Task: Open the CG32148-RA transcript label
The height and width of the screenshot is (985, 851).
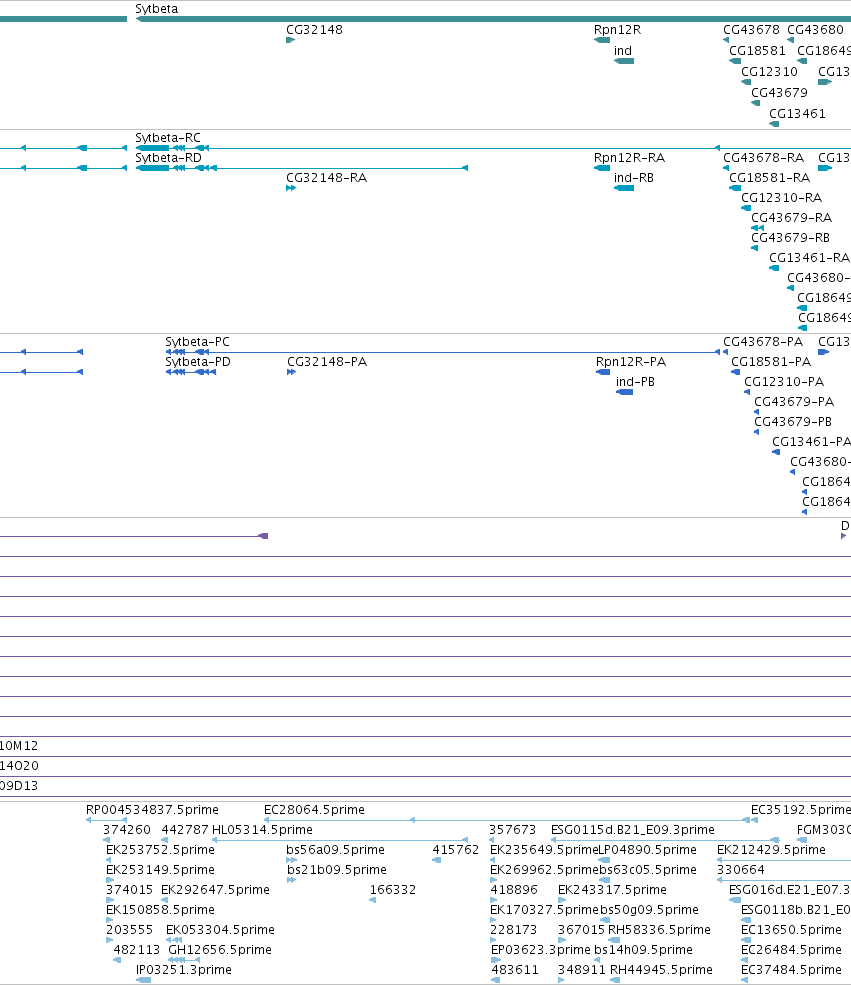Action: (327, 178)
